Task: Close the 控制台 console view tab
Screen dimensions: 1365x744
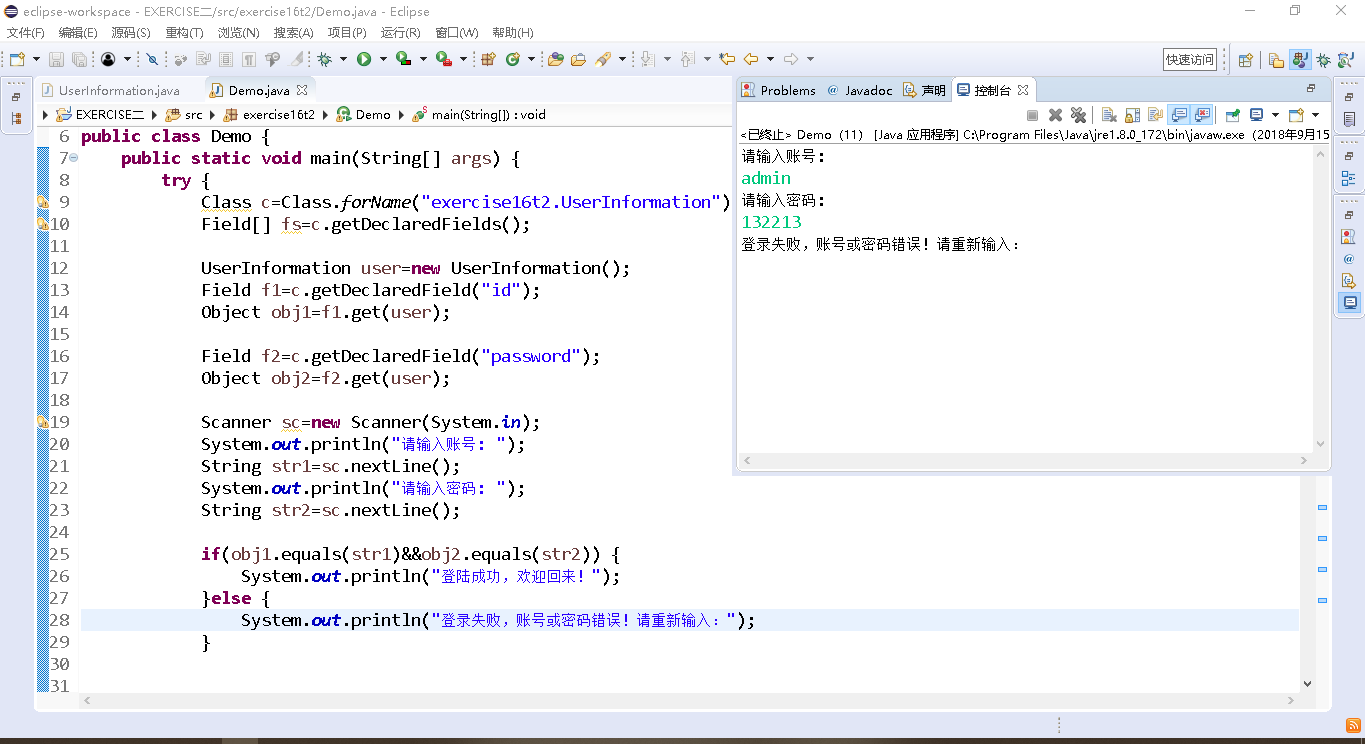Action: click(x=1023, y=90)
